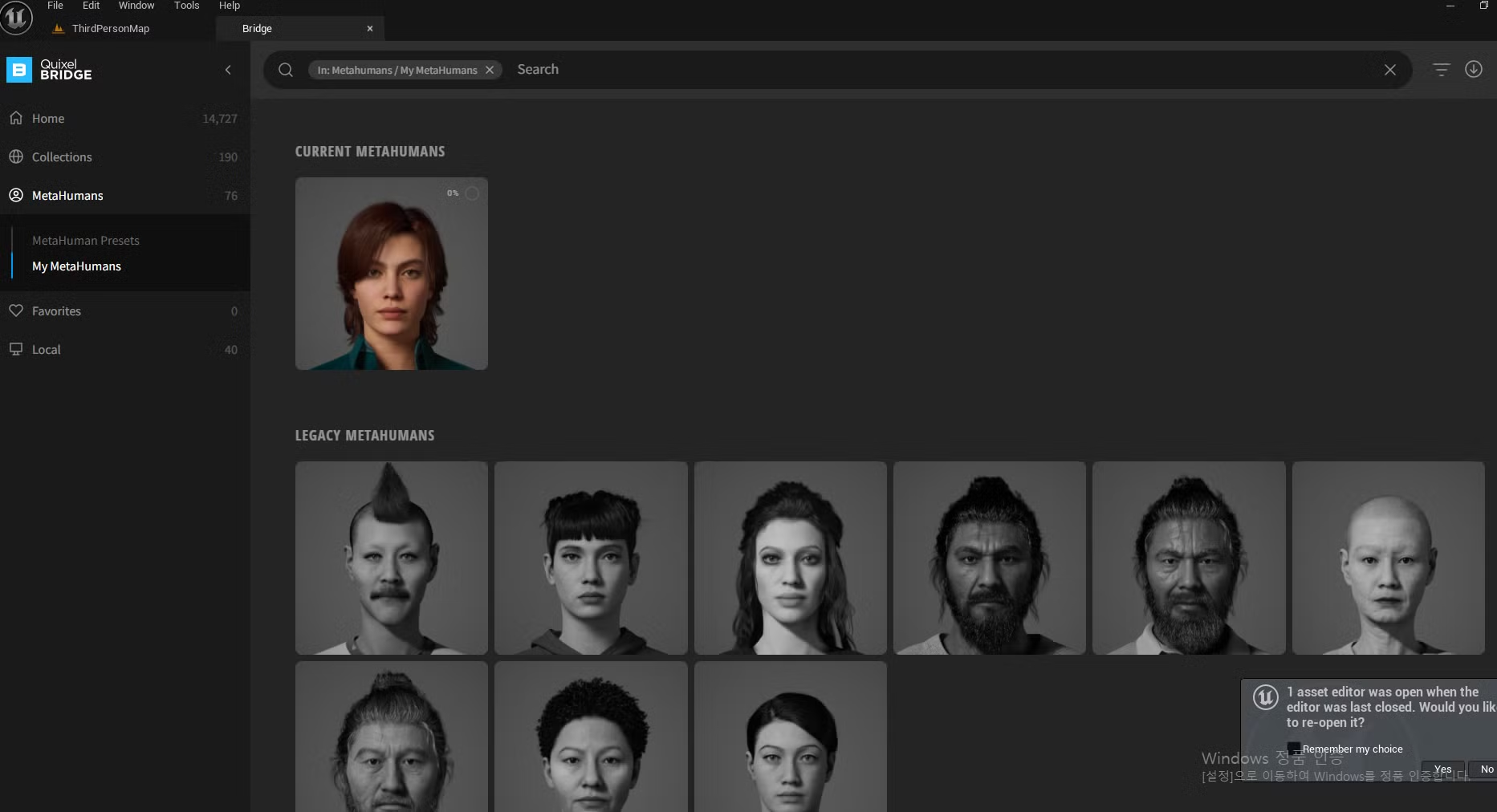Screen dimensions: 1497x812
Task: Open the File menu
Action: tap(55, 6)
